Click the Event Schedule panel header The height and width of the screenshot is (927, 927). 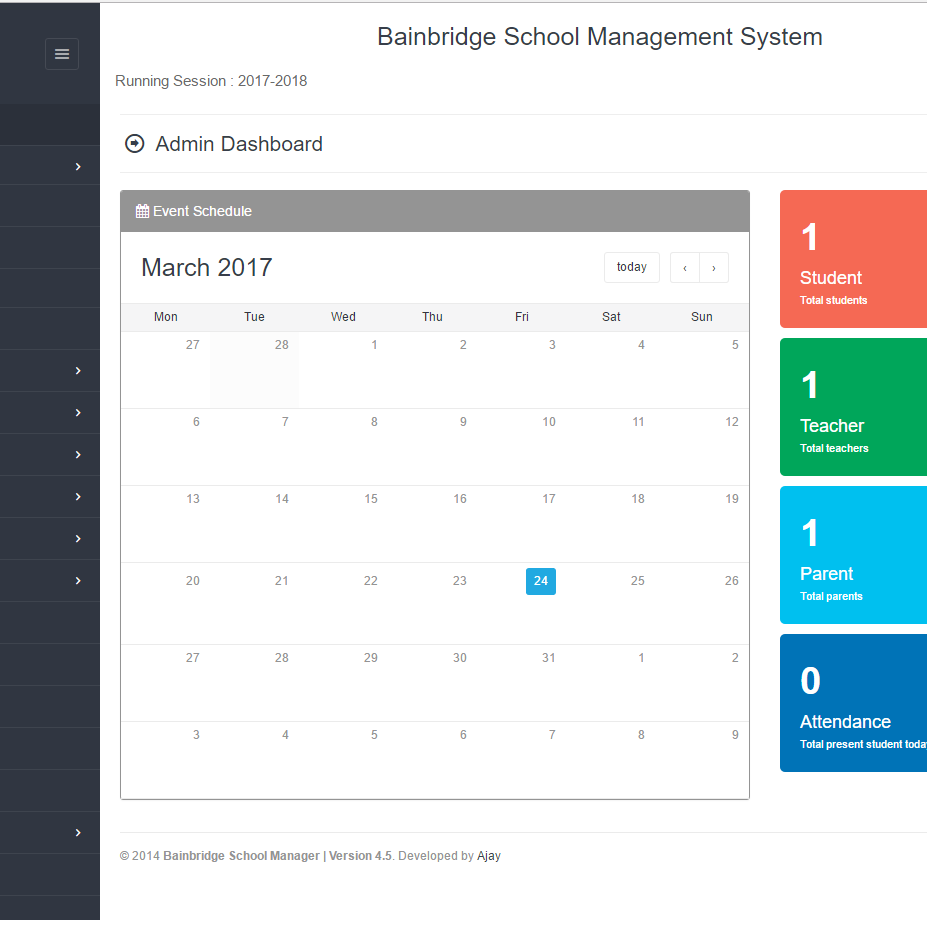pyautogui.click(x=434, y=211)
